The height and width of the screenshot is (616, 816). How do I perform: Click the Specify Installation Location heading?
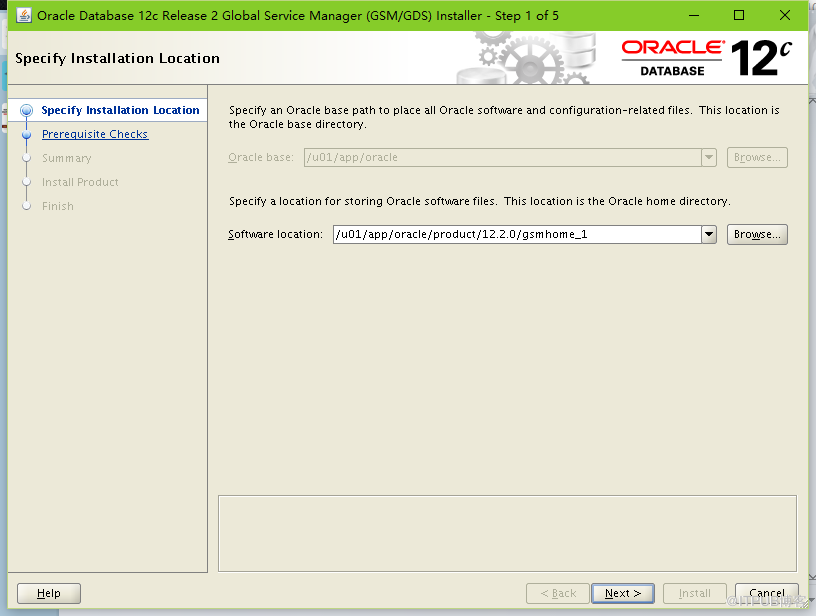coord(118,58)
